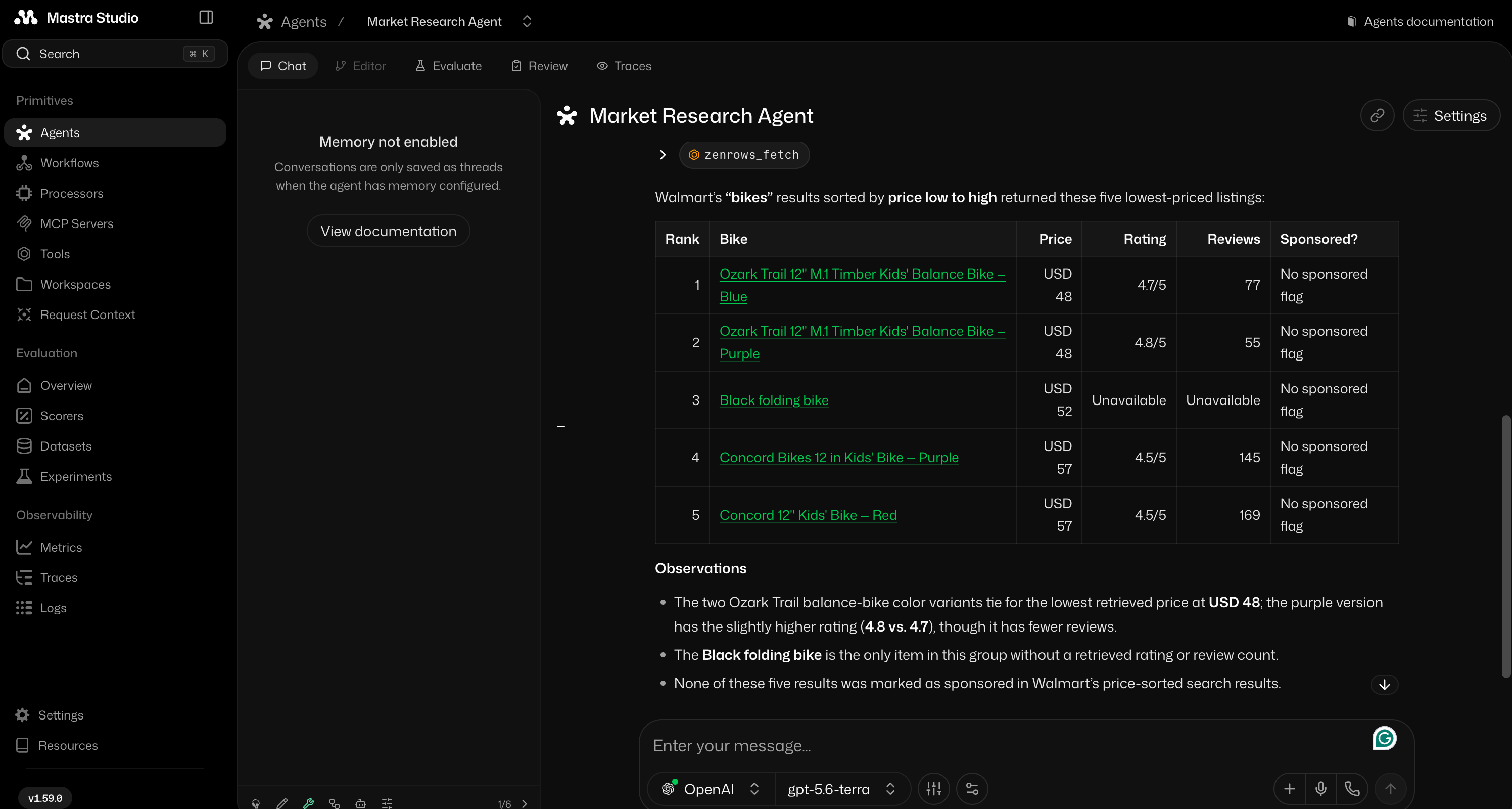Open the agent switcher next to Market Research Agent
The width and height of the screenshot is (1512, 809).
(527, 22)
